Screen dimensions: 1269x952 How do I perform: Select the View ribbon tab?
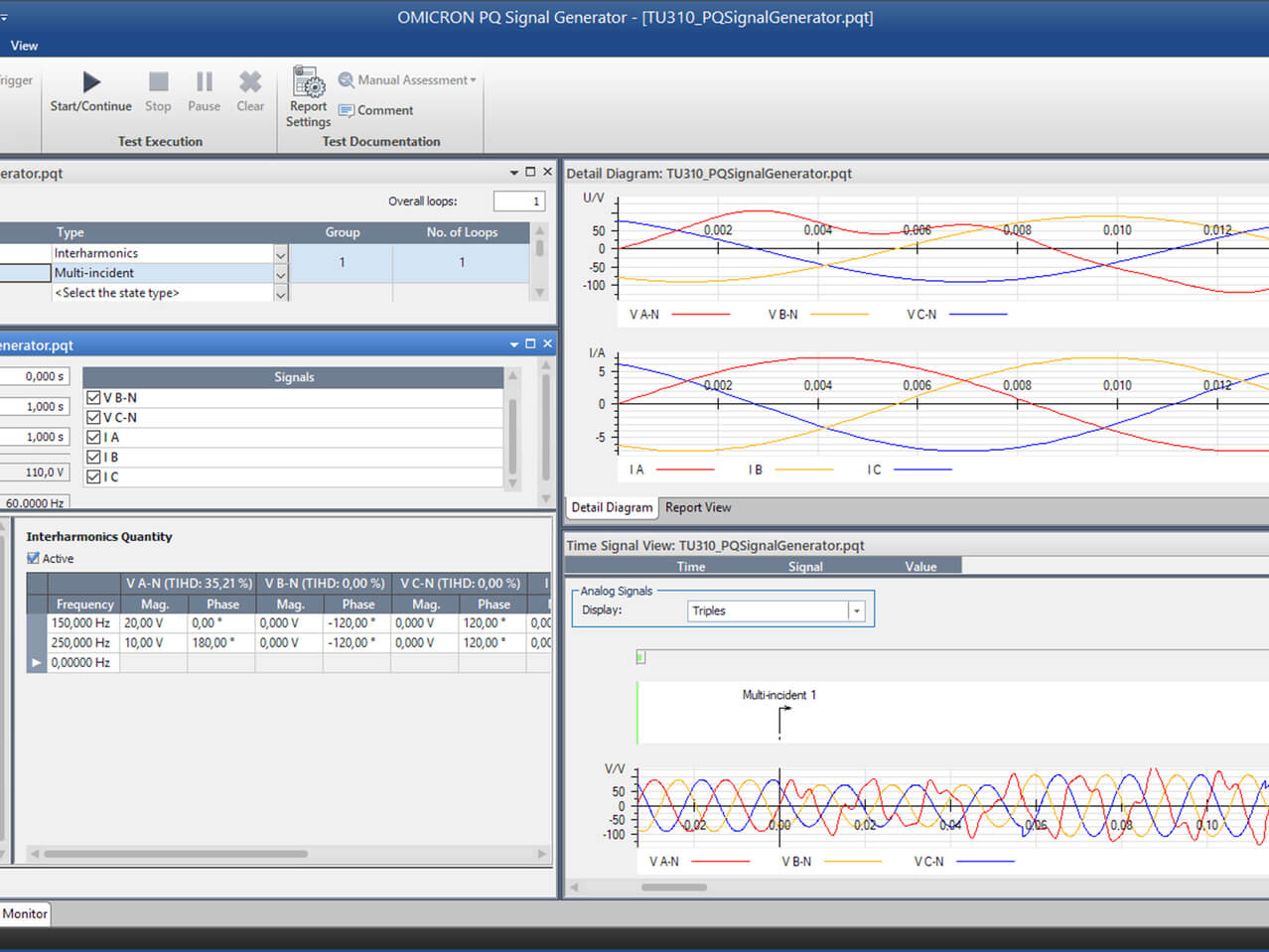[24, 45]
